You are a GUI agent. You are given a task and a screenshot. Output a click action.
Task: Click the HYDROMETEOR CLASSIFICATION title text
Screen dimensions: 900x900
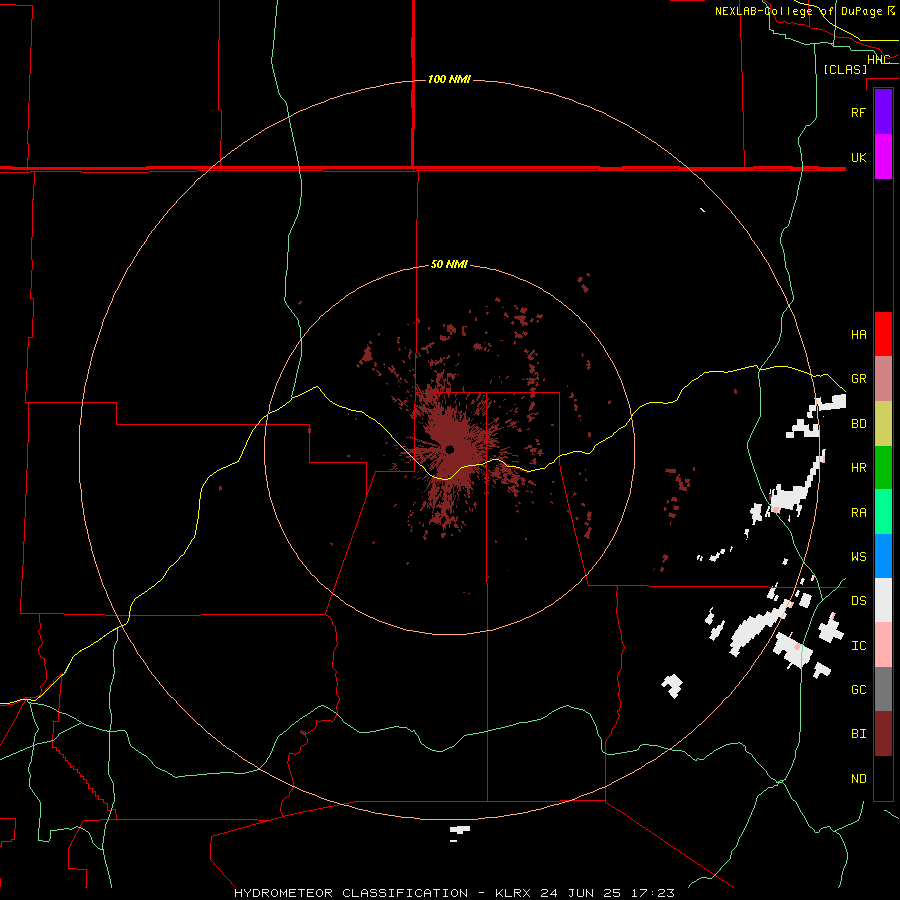[351, 893]
